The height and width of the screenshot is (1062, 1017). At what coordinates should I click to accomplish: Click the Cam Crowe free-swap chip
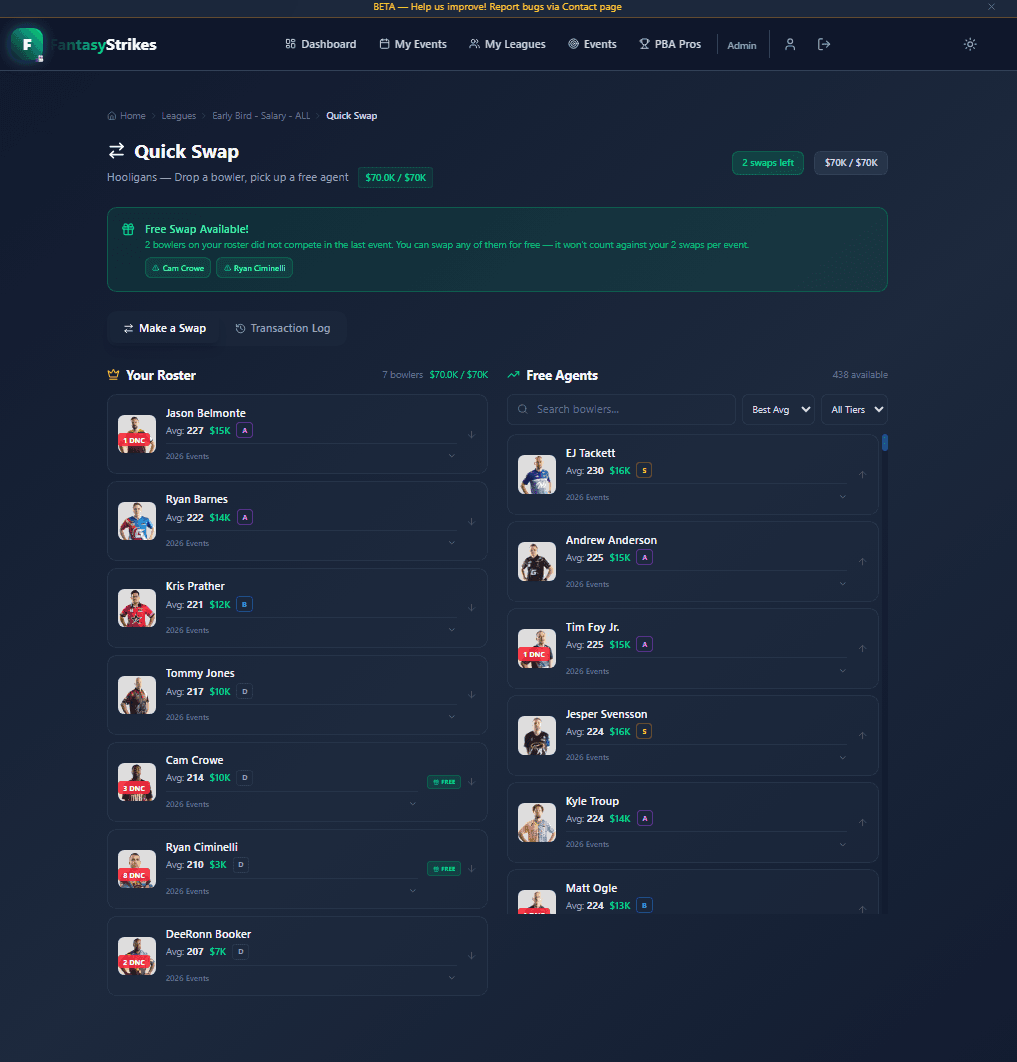tap(178, 268)
